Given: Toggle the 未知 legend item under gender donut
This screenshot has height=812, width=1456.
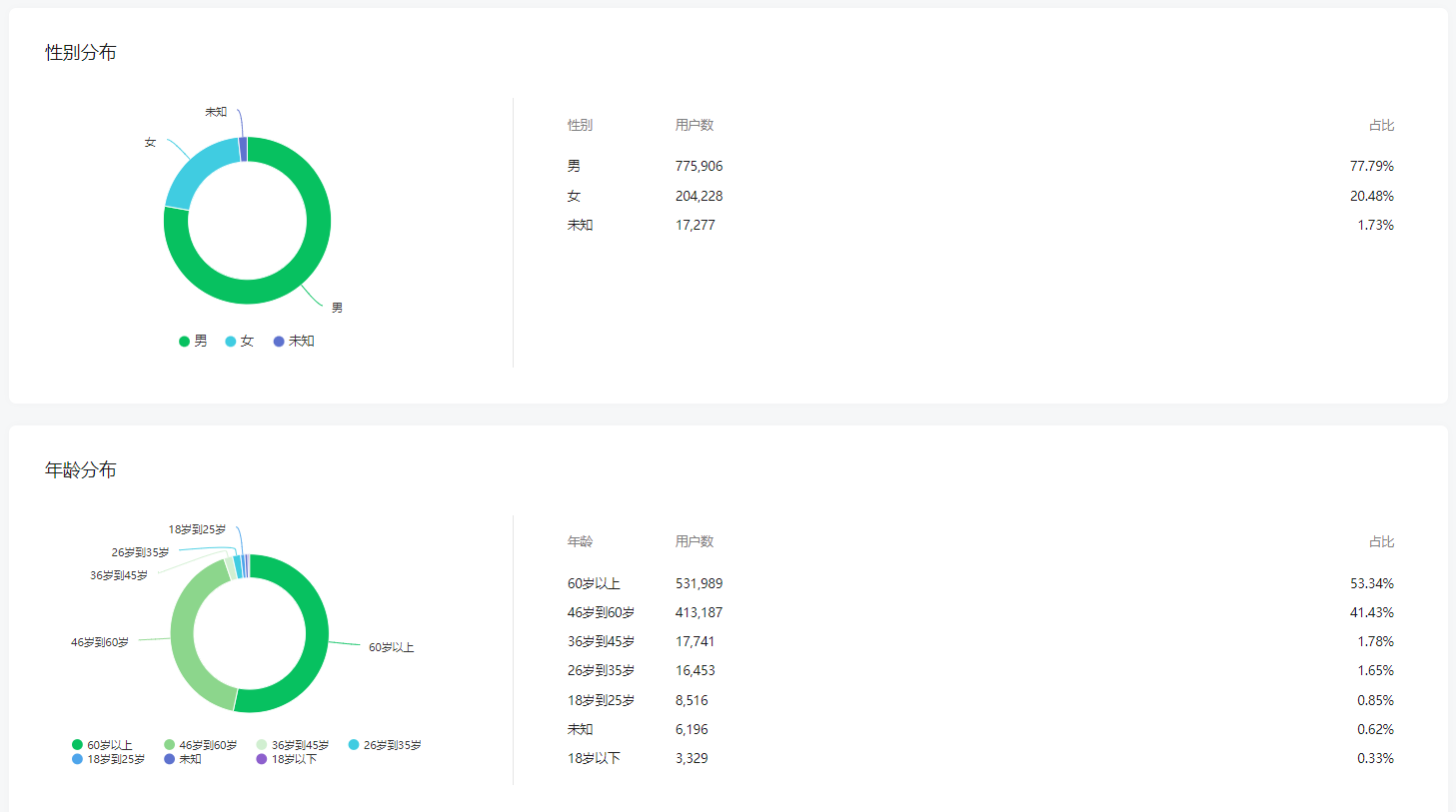Looking at the screenshot, I should [x=294, y=342].
